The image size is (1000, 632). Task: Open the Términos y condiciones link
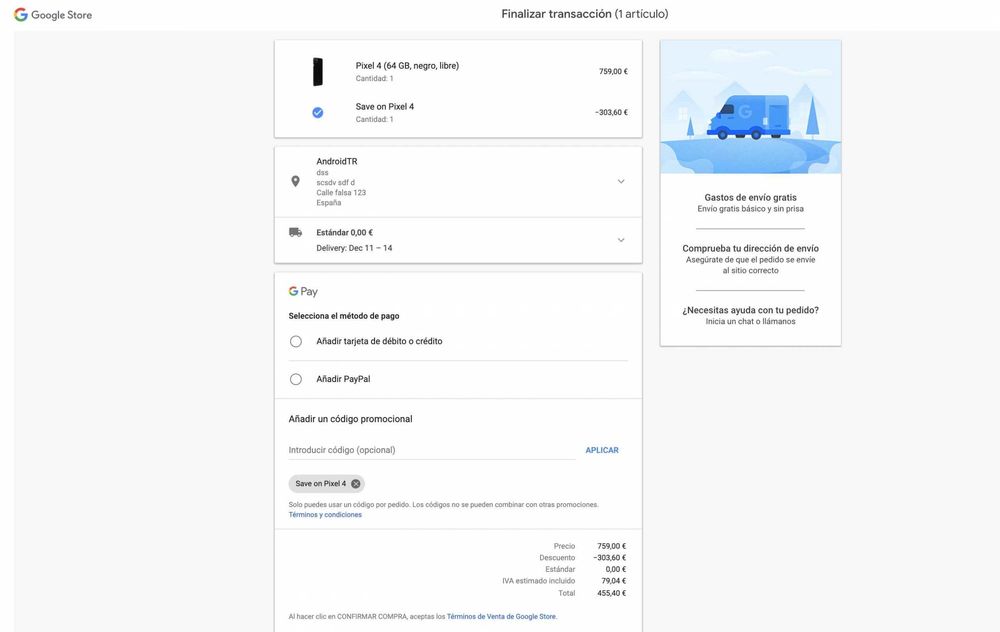click(x=325, y=515)
